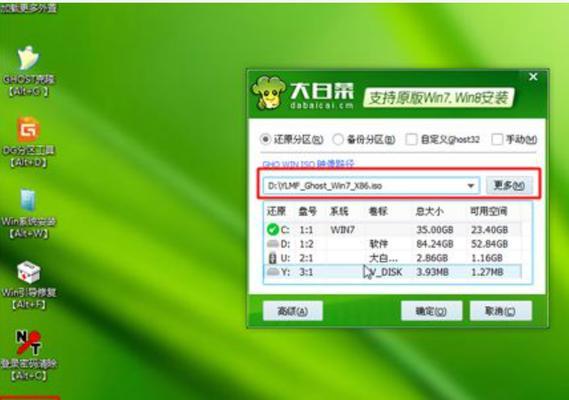The width and height of the screenshot is (569, 400).
Task: Click the YLMF_Ghost_Win7_X86.iso path field
Action: (371, 186)
